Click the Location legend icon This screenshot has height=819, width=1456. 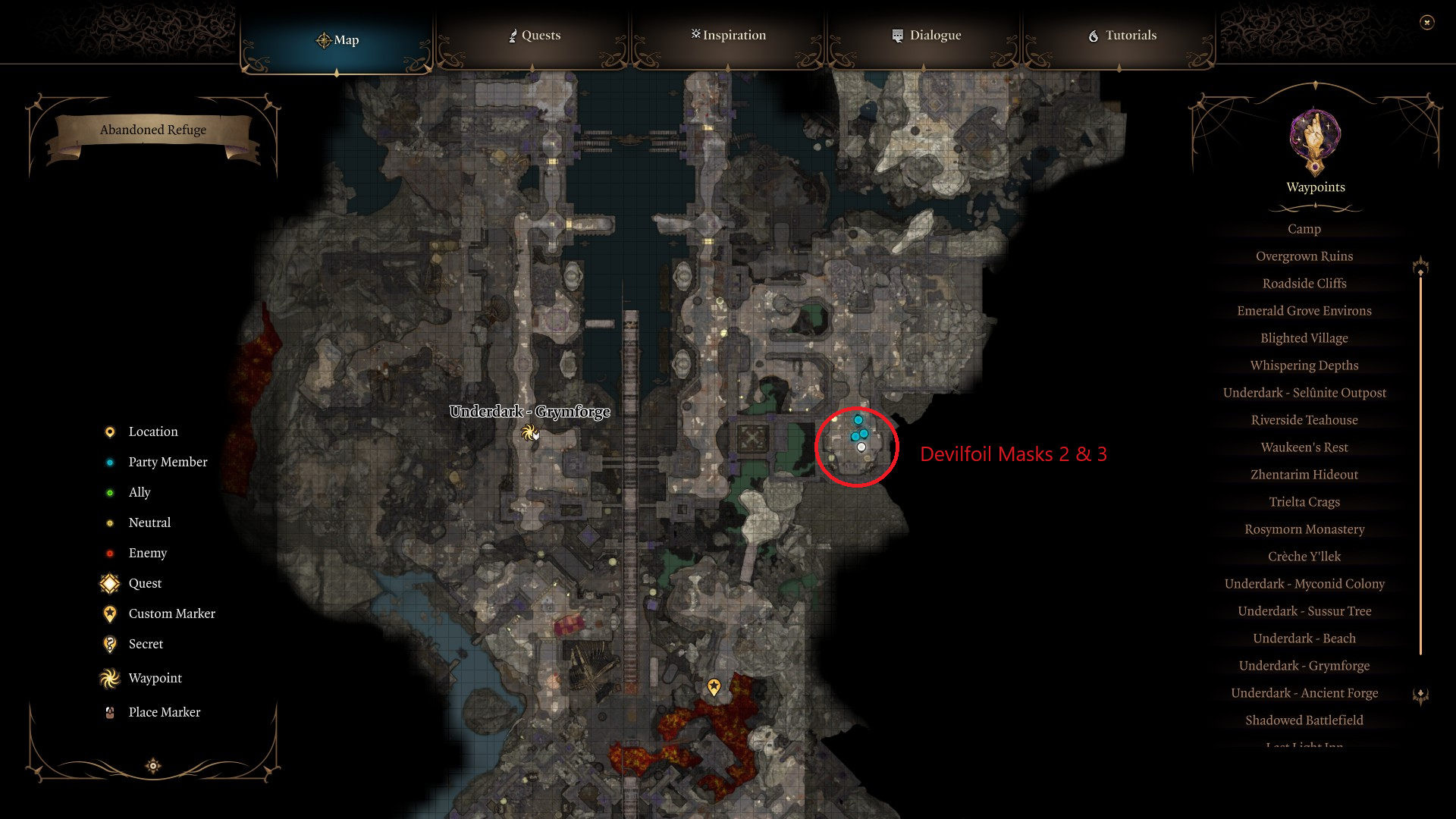tap(108, 432)
